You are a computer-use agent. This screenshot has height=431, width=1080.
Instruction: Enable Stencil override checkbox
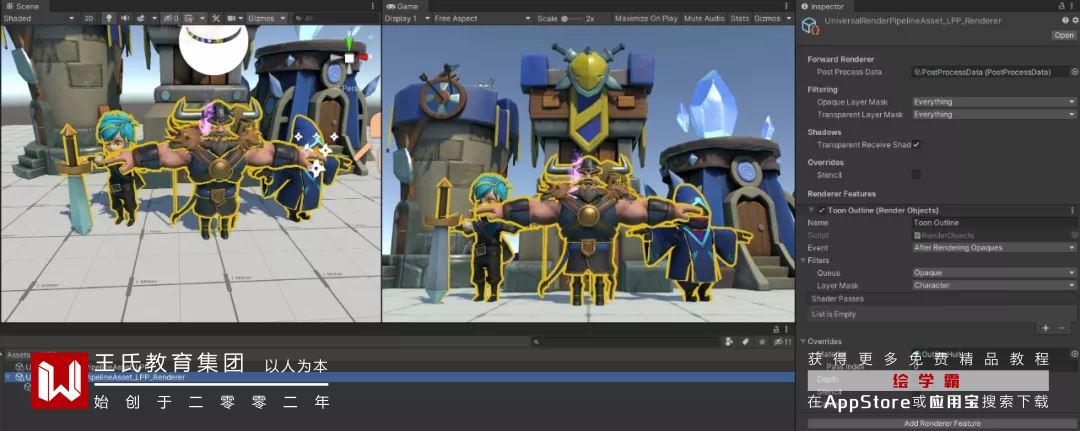tap(916, 175)
